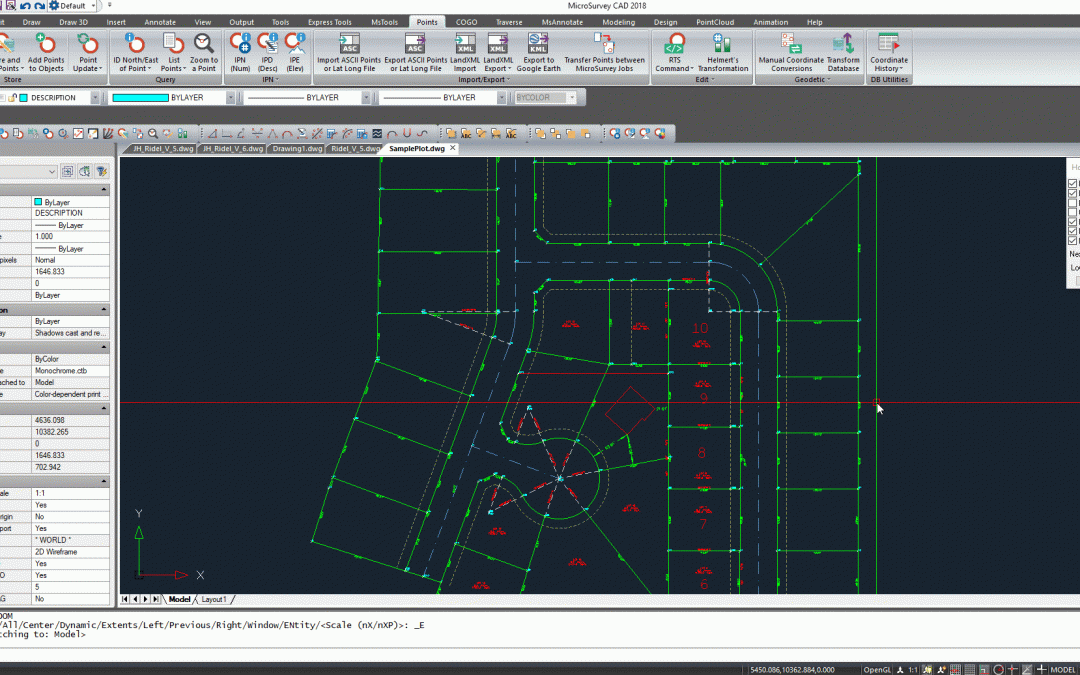Expand the cyan BYLAYER color dropdown
The image size is (1080, 675).
coord(230,98)
